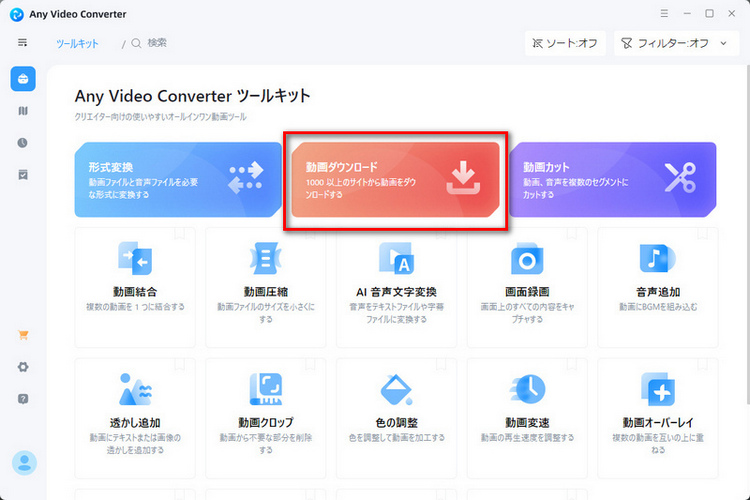This screenshot has width=750, height=500.
Task: Click the 動画変速 title text
Action: (x=527, y=423)
